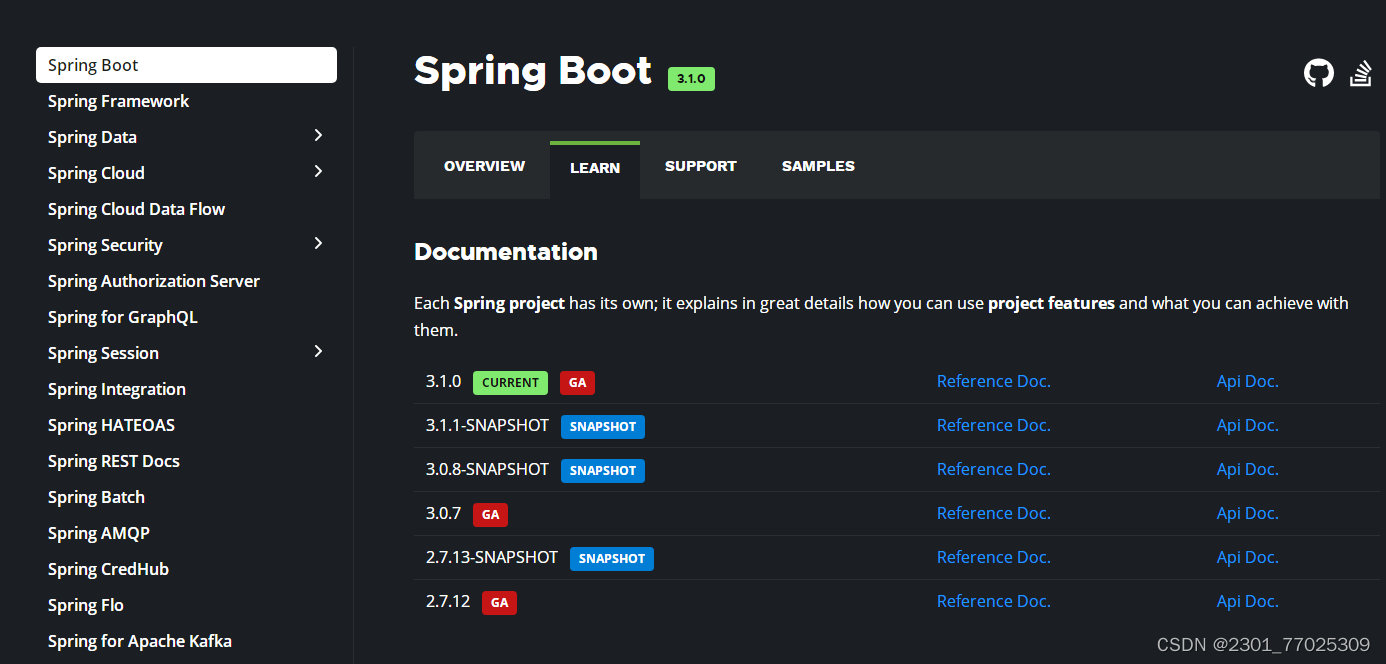Screen dimensions: 1386x664
Task: Click the SNAPSHOT badge beside 3.0.8-SNAPSHOT
Action: coord(603,470)
